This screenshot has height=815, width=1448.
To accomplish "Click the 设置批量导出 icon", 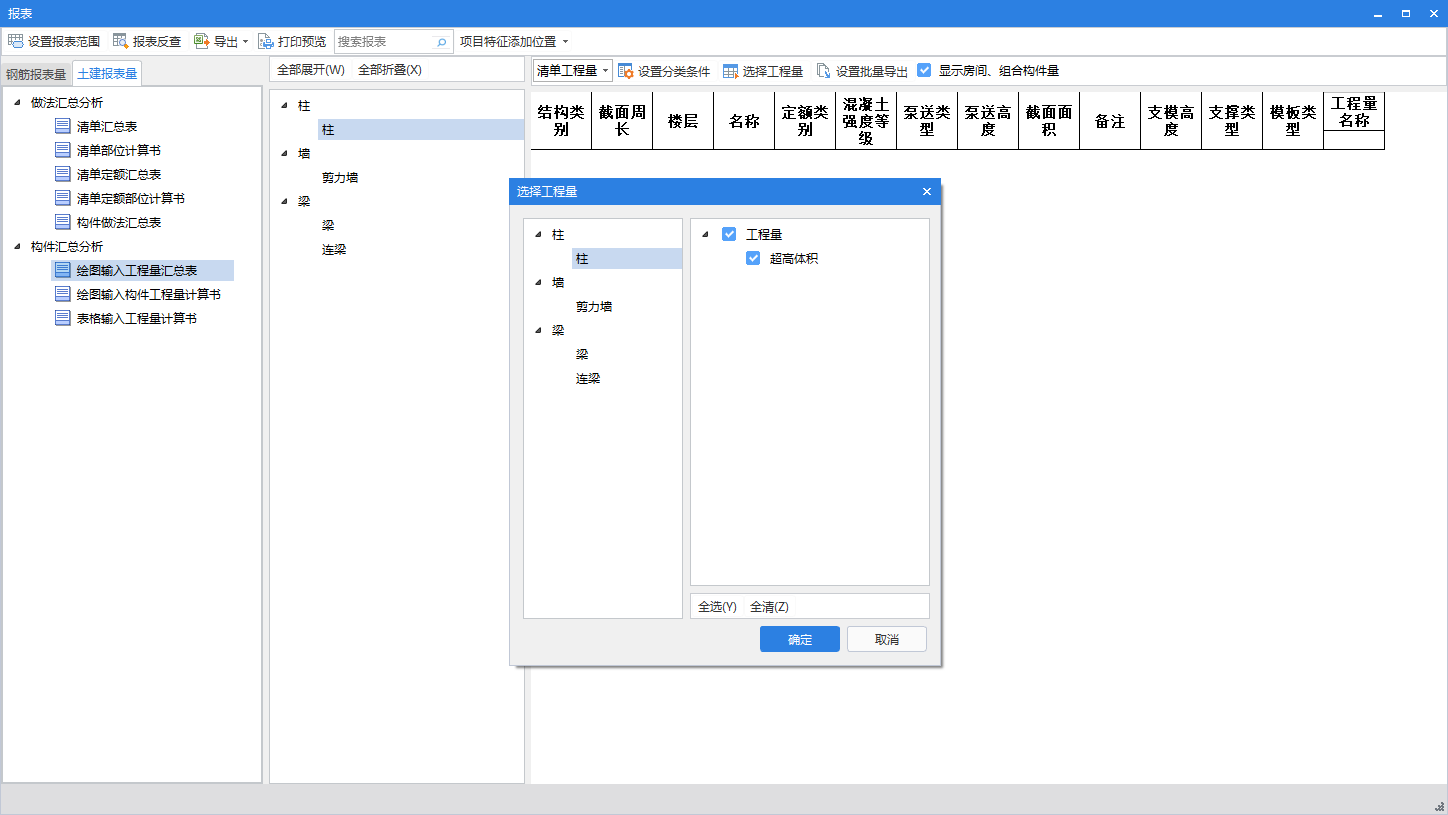I will coord(823,71).
